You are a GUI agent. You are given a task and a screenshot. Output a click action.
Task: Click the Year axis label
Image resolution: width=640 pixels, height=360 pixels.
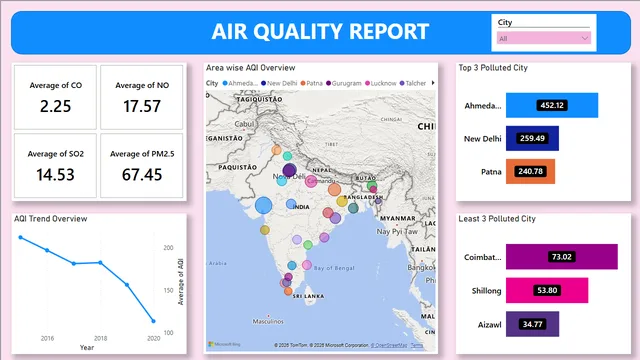click(x=87, y=347)
